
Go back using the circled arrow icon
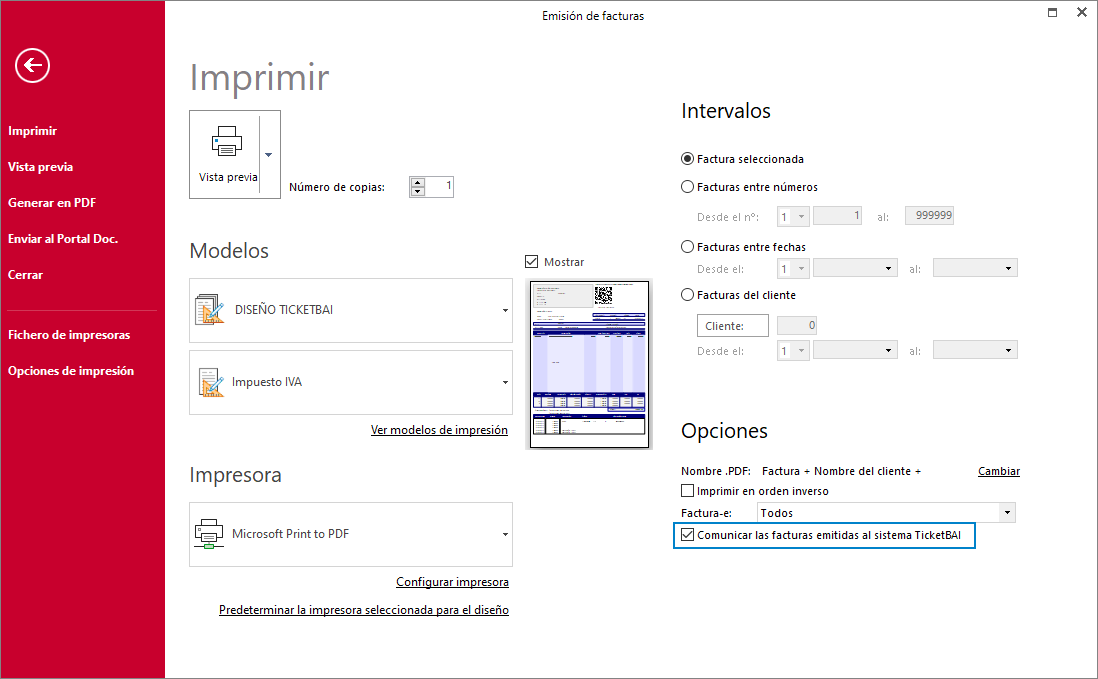click(x=32, y=66)
